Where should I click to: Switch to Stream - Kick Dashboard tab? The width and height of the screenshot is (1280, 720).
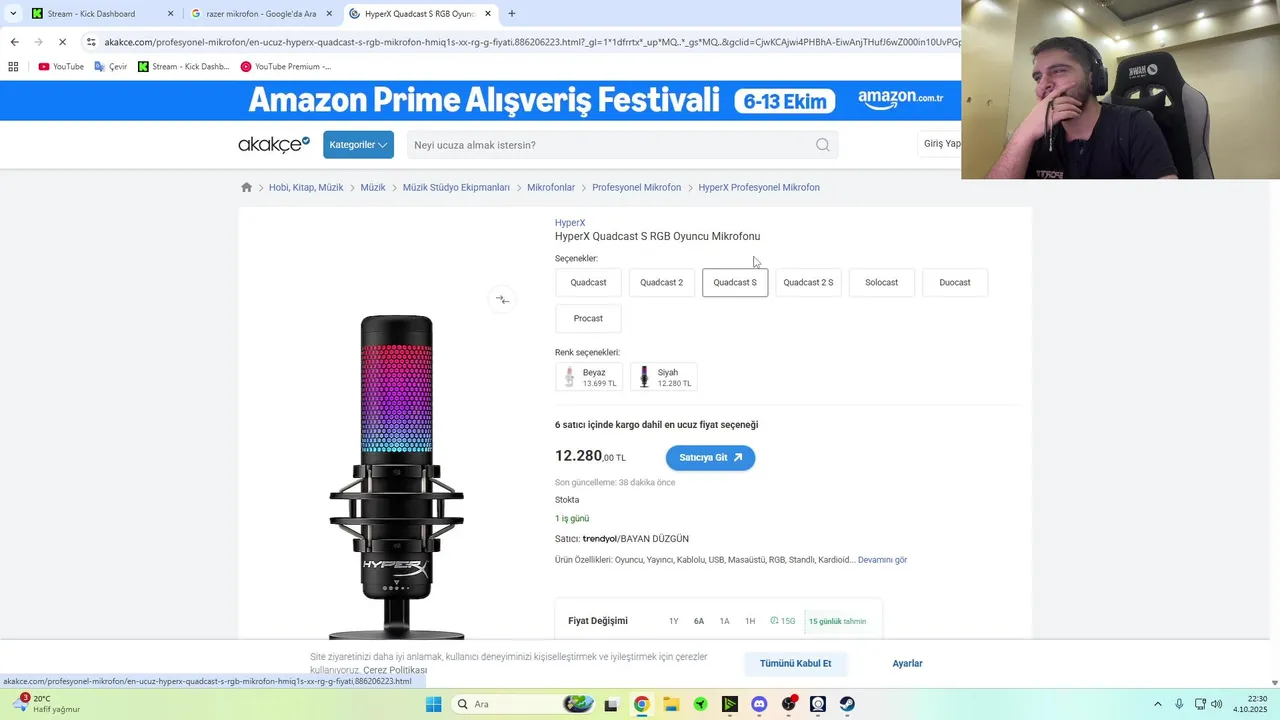click(103, 14)
